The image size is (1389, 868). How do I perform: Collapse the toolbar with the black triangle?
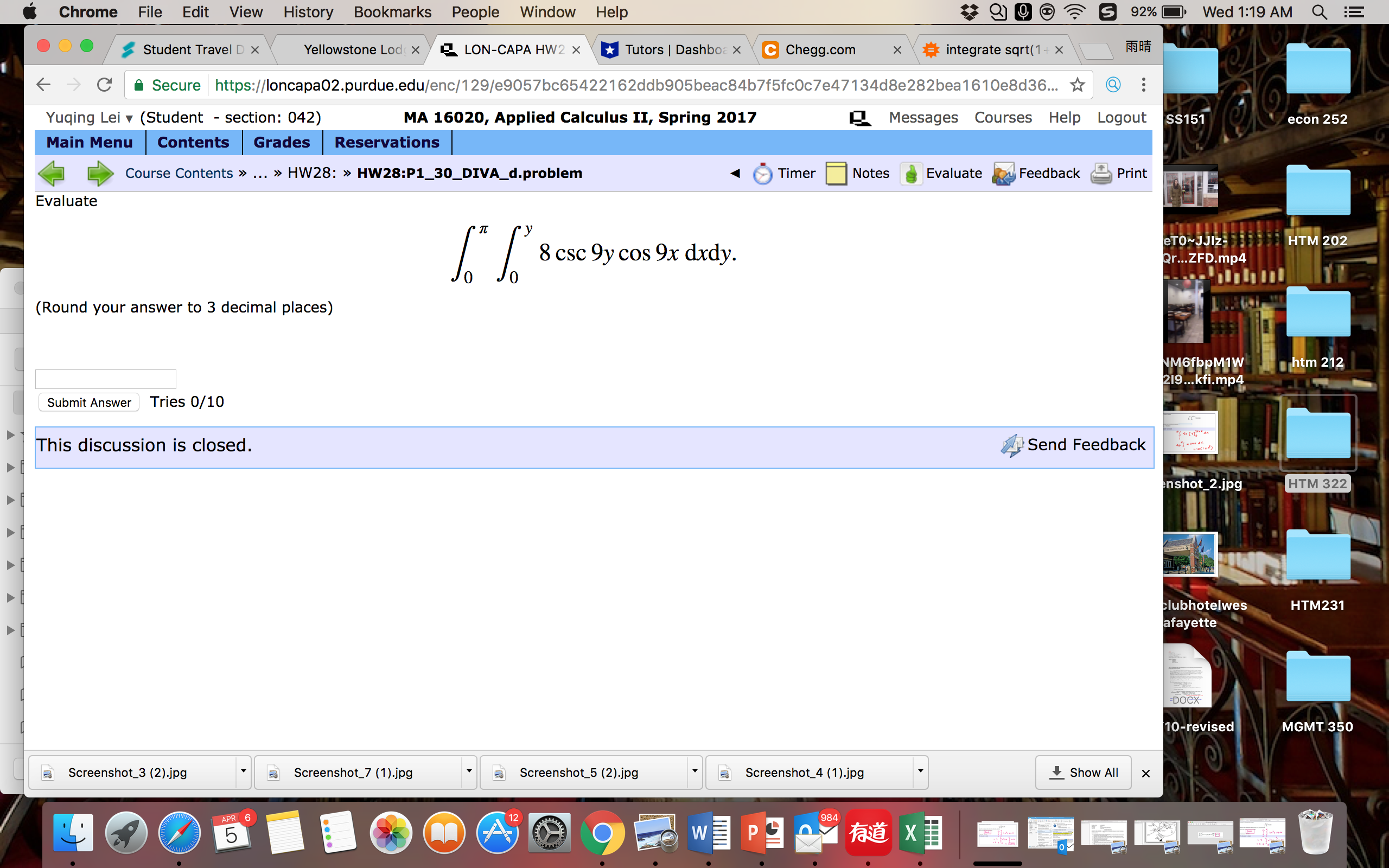point(735,174)
